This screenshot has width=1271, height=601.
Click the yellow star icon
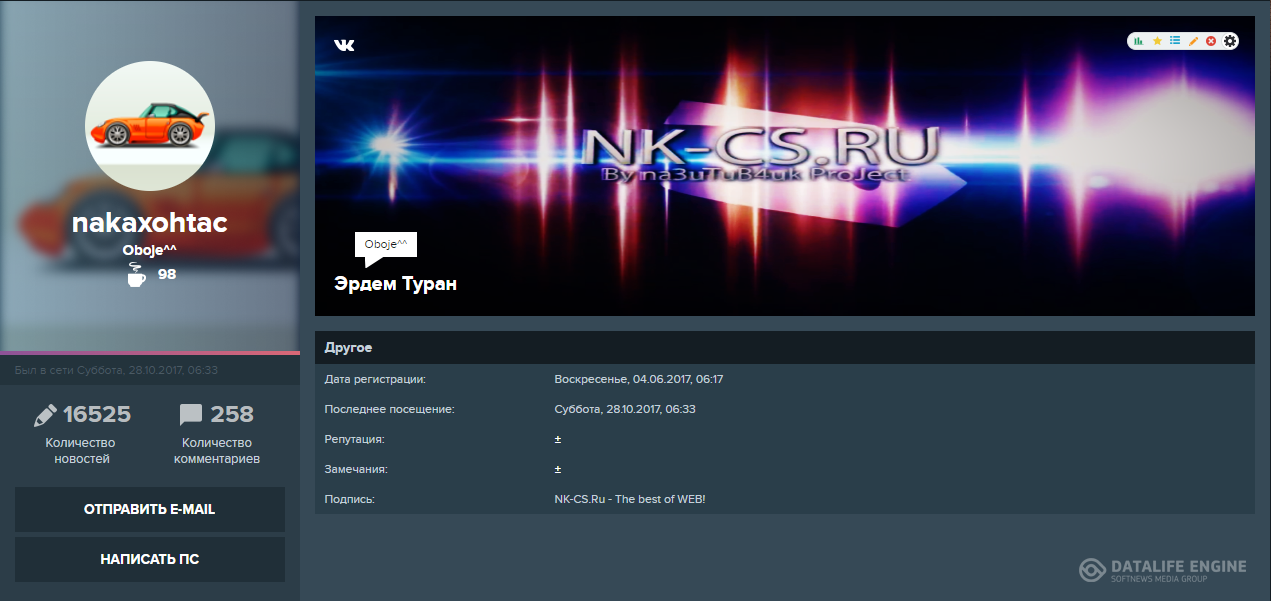(1157, 41)
